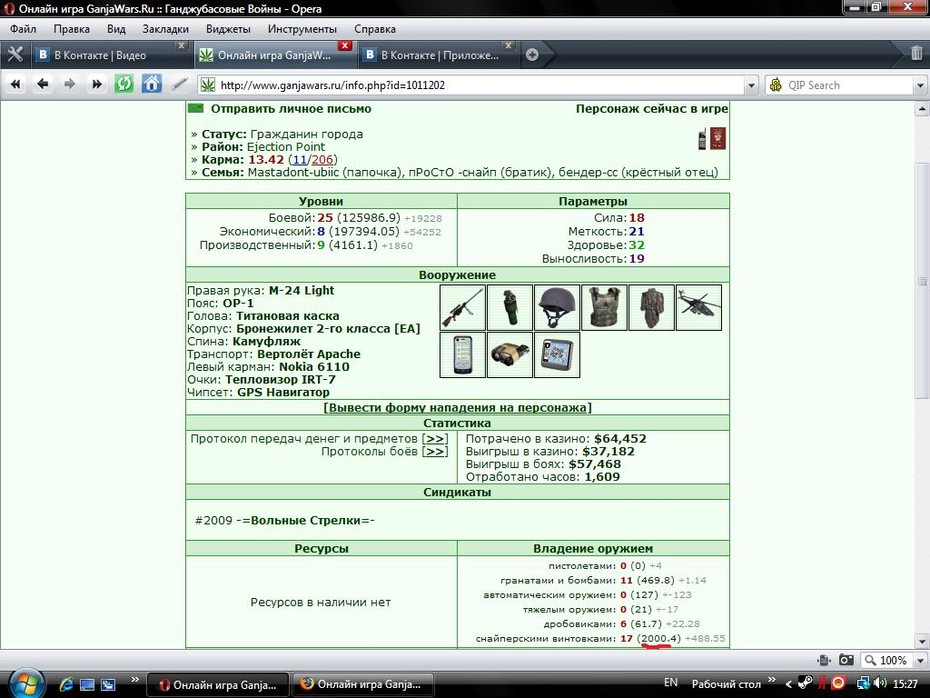The height and width of the screenshot is (698, 930).
Task: Click the M-24 Light sniper rifle icon
Action: point(463,307)
